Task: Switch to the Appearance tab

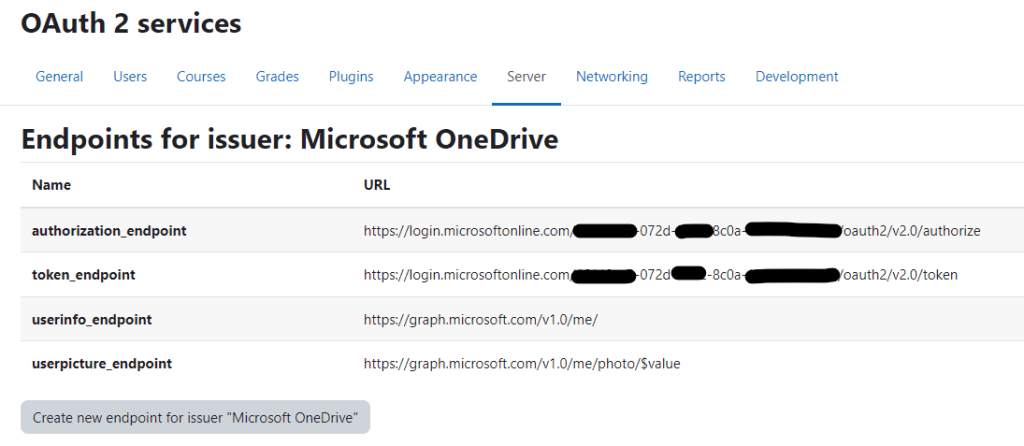Action: pos(440,77)
